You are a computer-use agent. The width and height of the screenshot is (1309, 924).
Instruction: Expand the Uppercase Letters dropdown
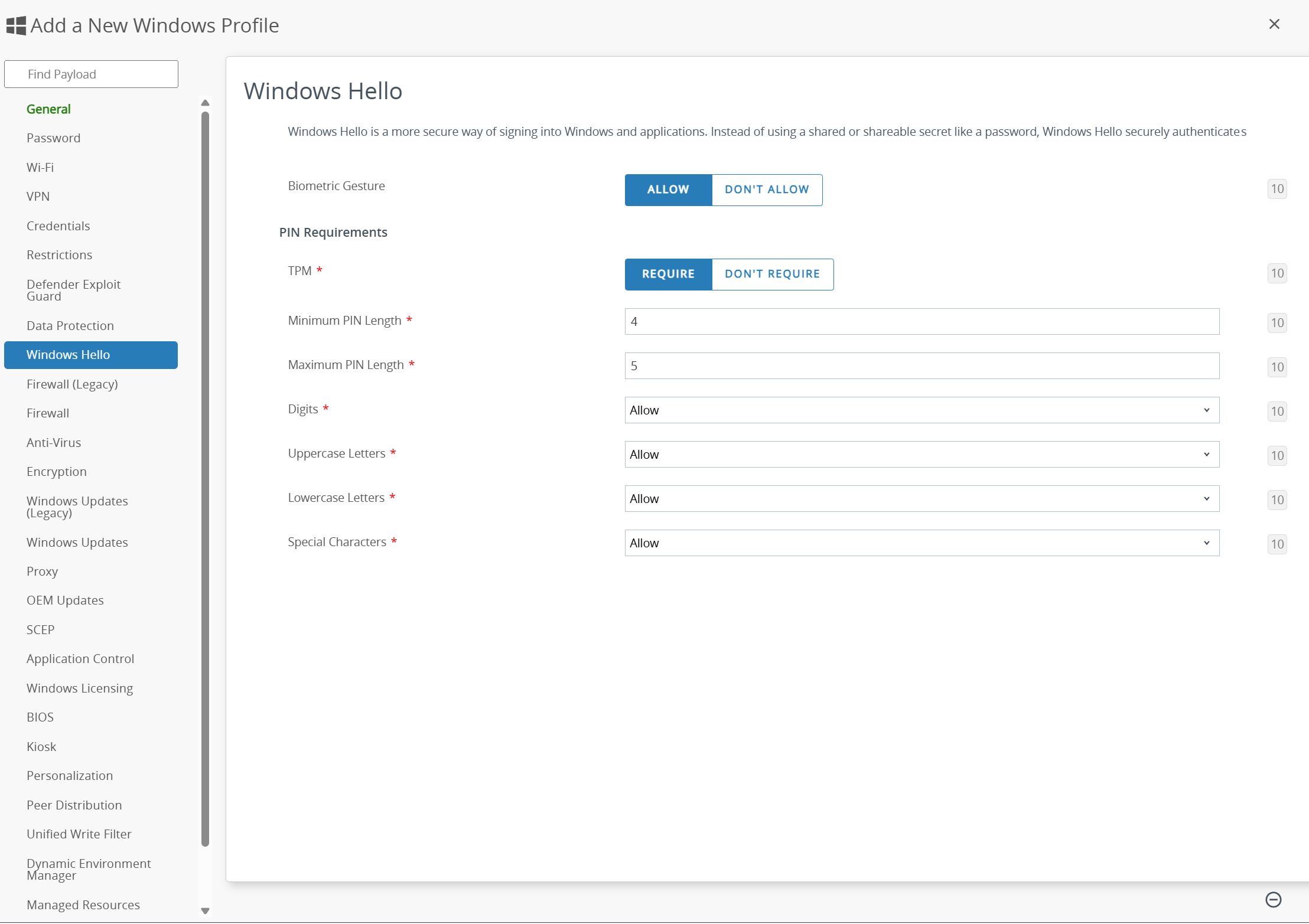921,455
